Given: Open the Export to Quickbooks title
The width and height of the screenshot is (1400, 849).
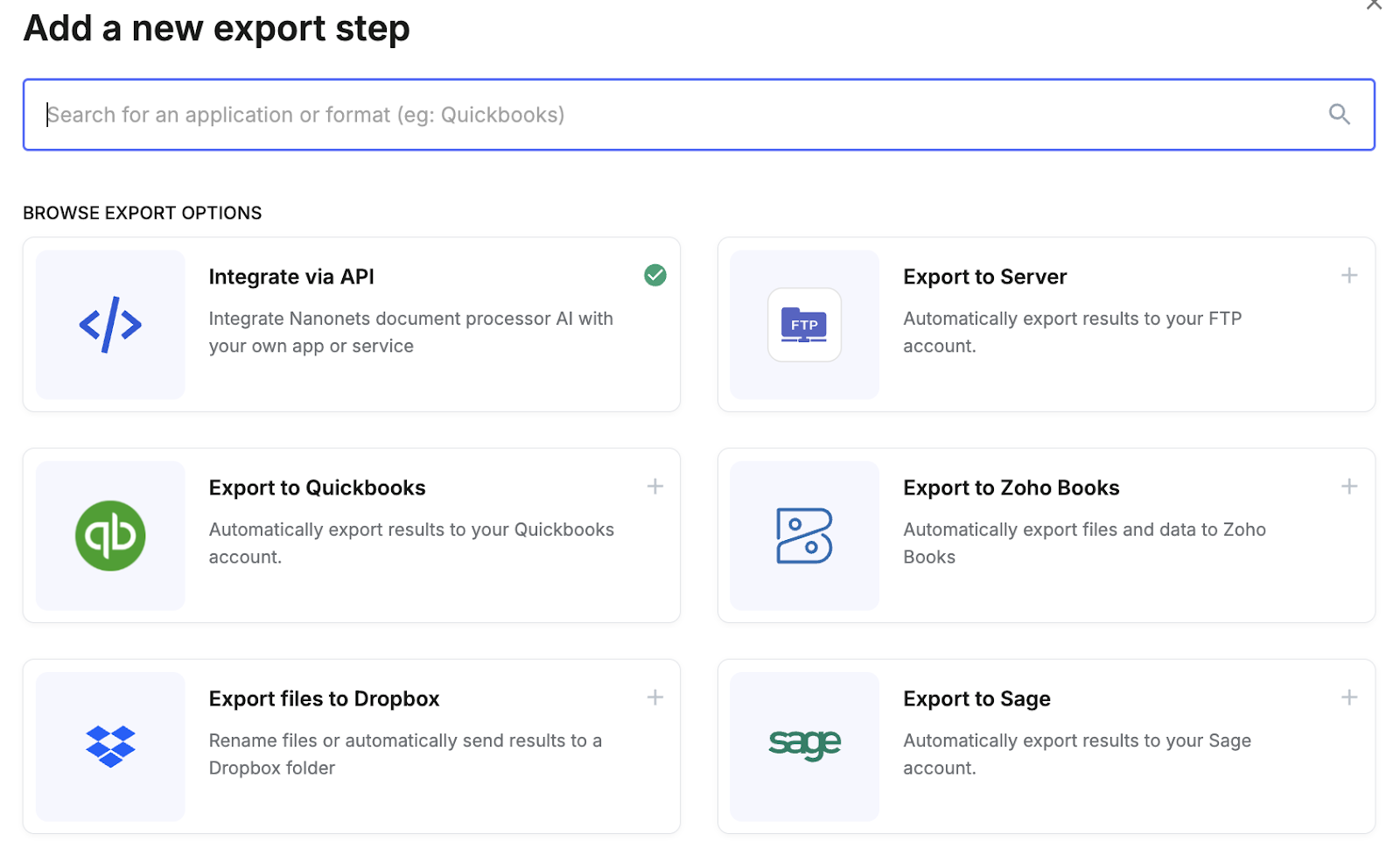Looking at the screenshot, I should (317, 488).
